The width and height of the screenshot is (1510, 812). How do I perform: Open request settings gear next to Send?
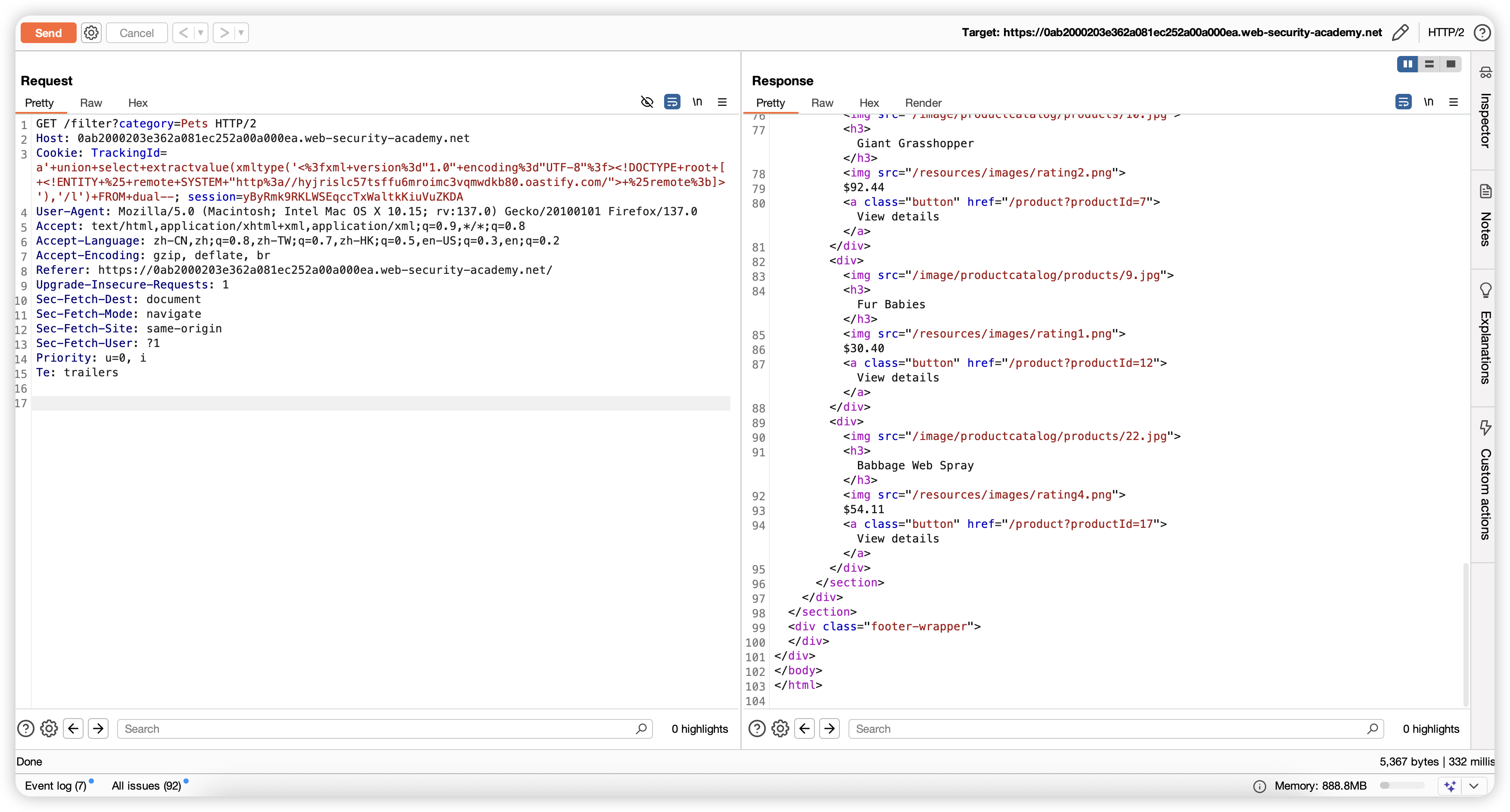(91, 33)
